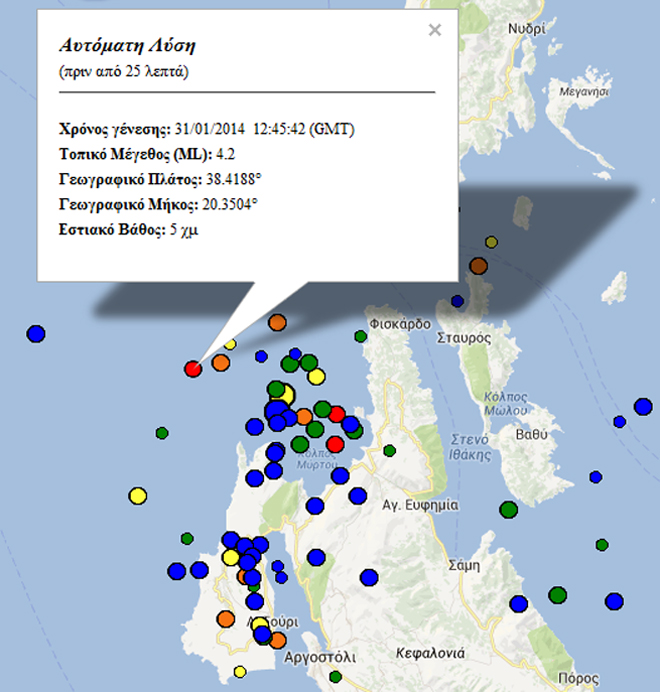Select the Κεφαλονιά island label

coord(430,653)
